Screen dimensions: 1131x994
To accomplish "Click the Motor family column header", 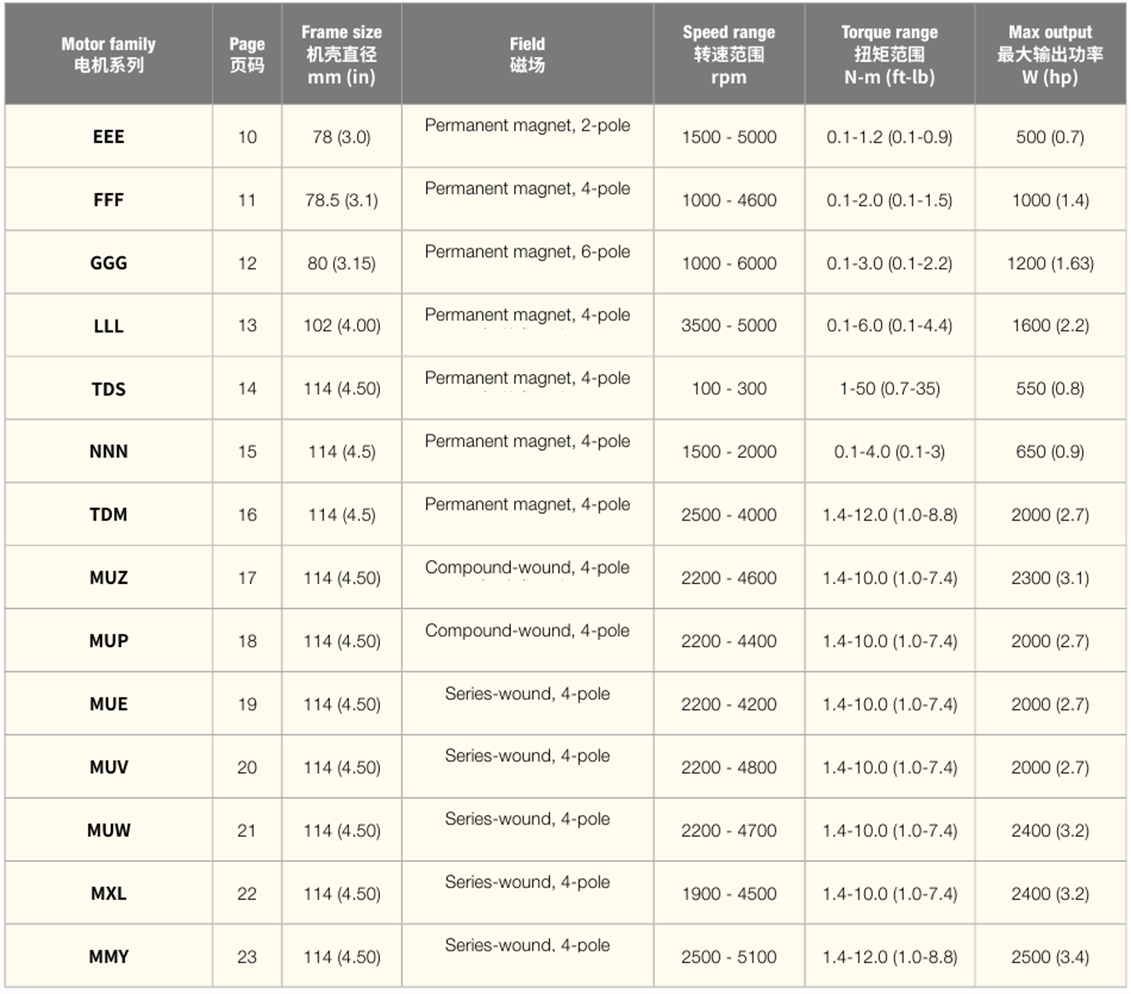I will [x=108, y=54].
